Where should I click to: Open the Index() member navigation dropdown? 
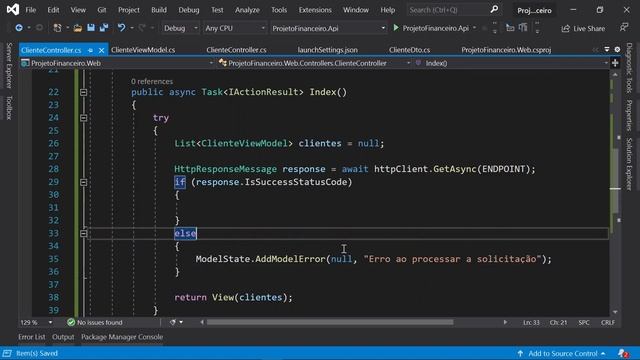[511, 63]
